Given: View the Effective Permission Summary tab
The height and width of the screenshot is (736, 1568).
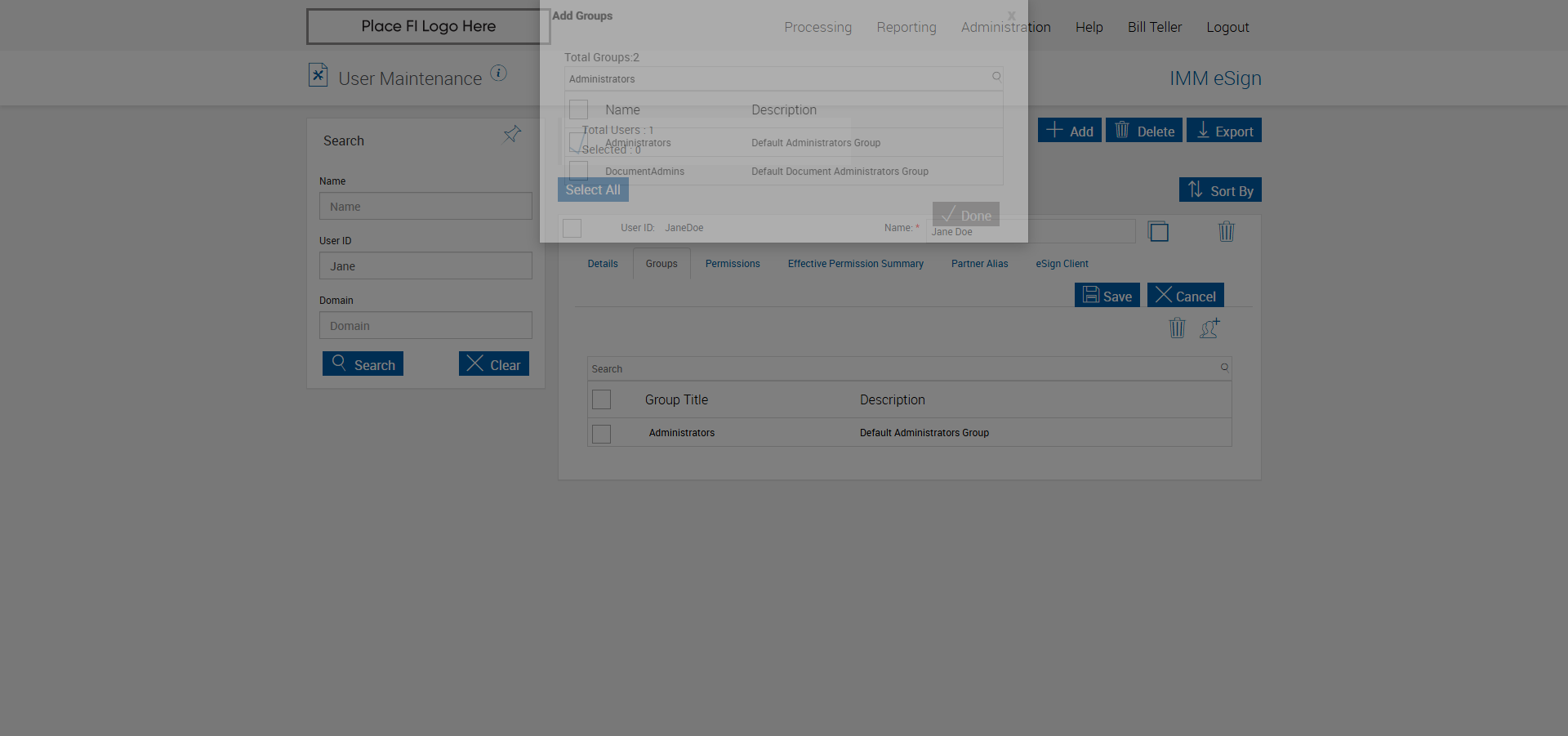Looking at the screenshot, I should tap(856, 264).
